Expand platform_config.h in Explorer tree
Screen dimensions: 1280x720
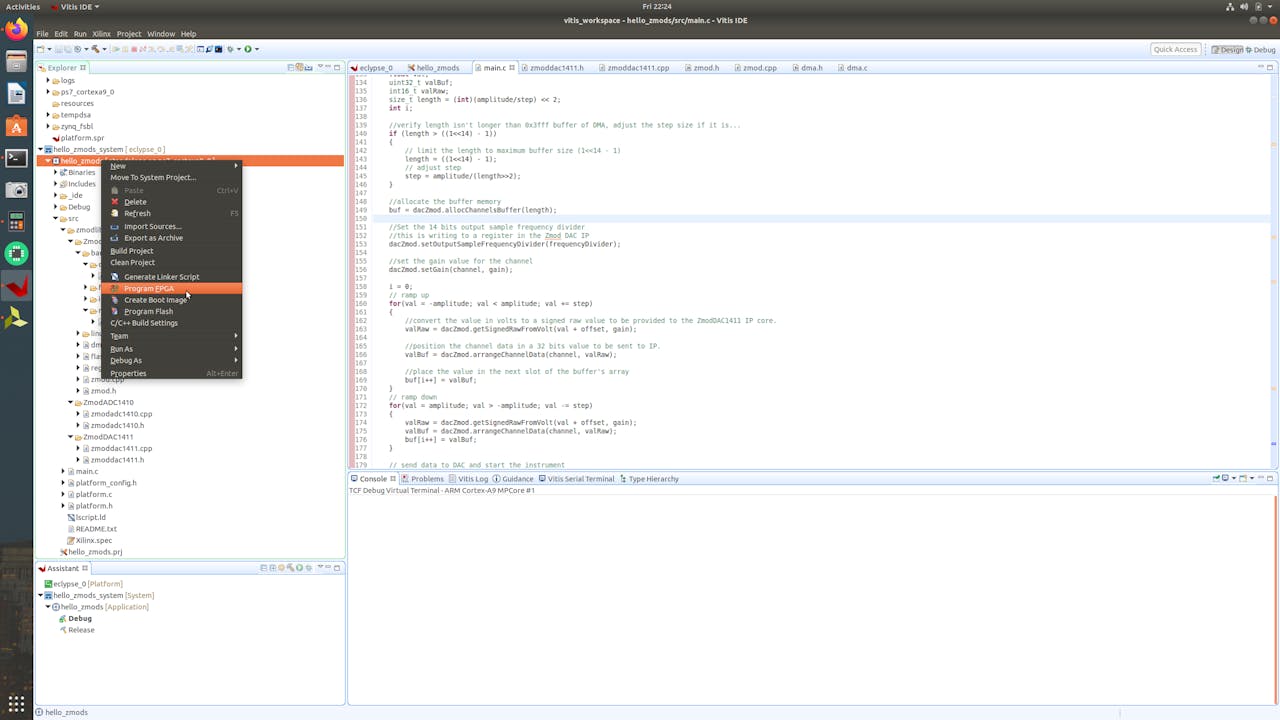[63, 483]
